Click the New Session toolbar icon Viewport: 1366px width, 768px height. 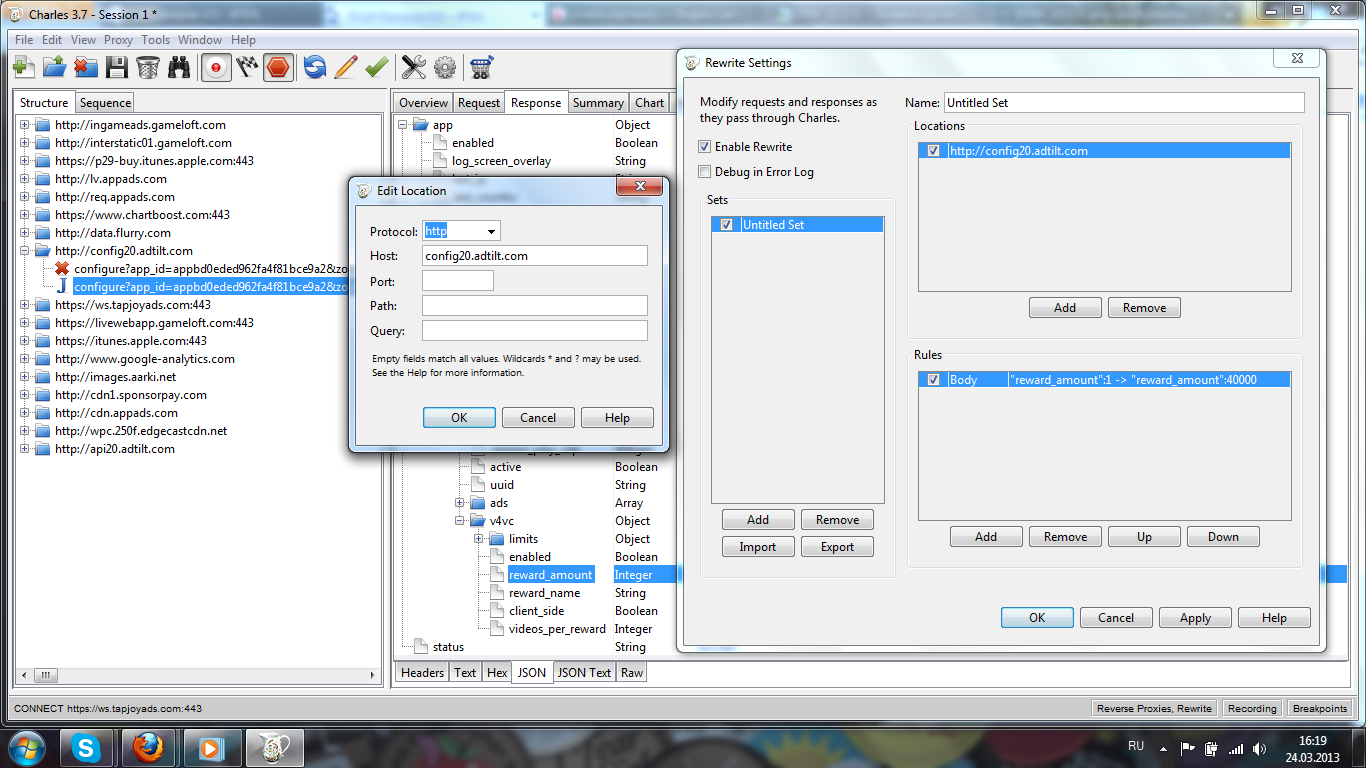point(24,67)
